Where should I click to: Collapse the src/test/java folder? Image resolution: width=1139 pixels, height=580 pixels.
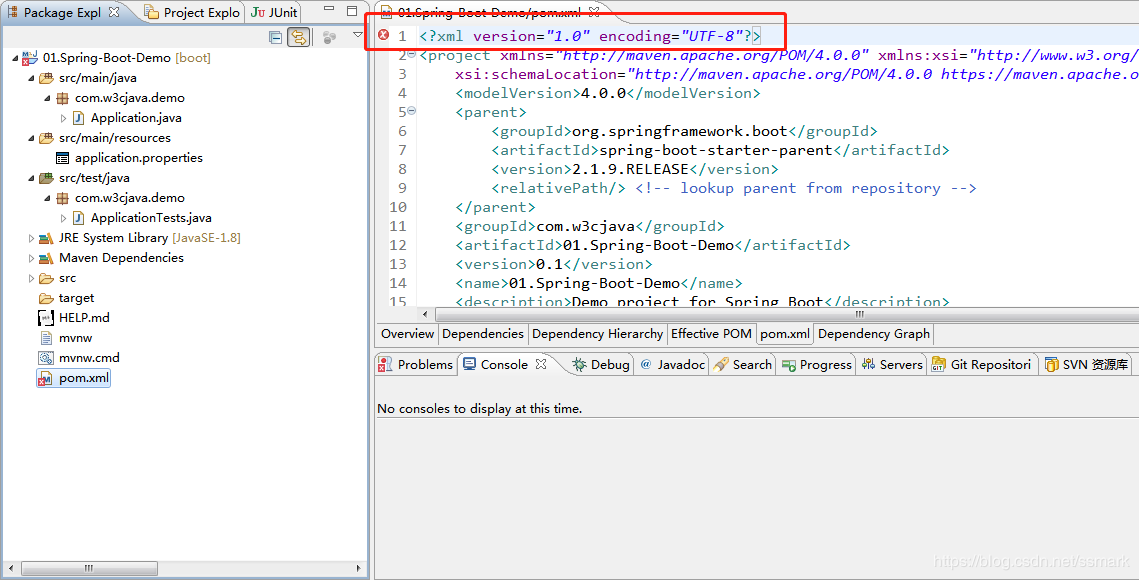click(31, 178)
